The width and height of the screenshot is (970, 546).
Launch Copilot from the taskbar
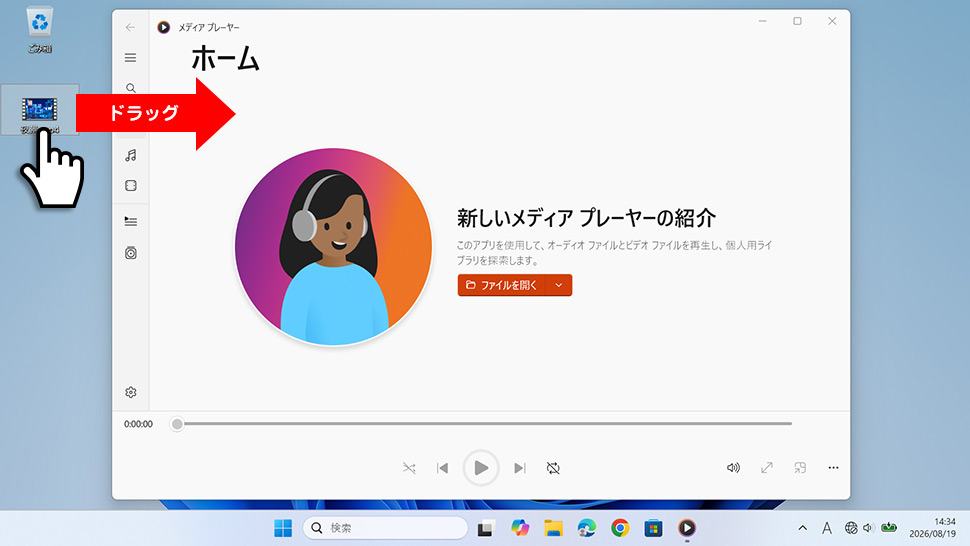pyautogui.click(x=520, y=528)
